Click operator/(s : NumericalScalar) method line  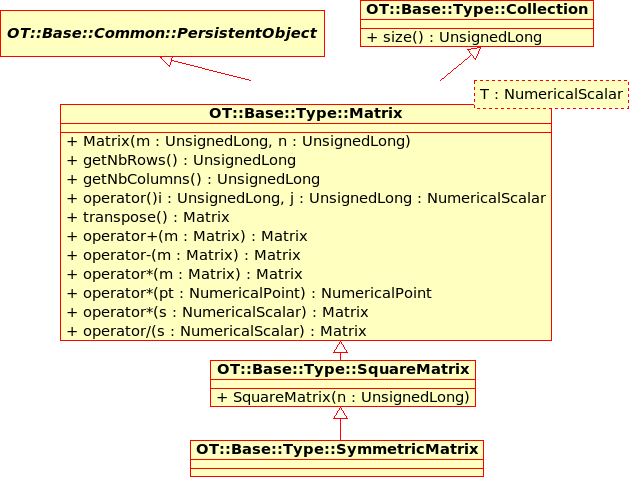pos(216,331)
